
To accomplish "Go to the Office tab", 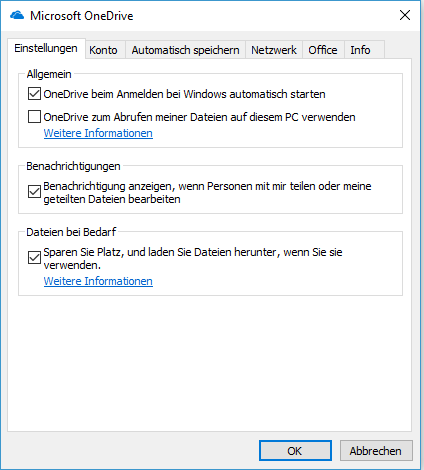I will coord(323,50).
